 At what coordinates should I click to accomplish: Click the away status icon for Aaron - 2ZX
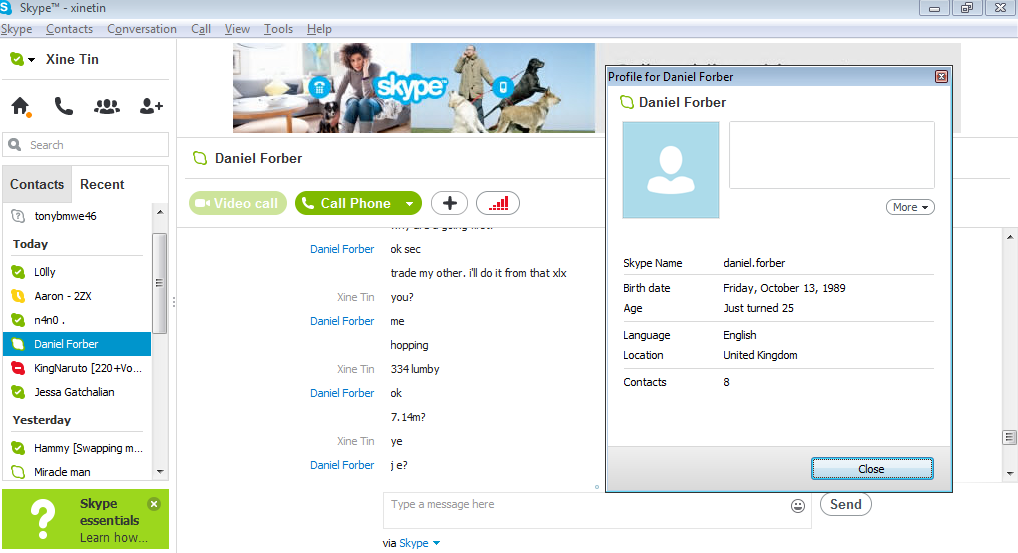pyautogui.click(x=18, y=296)
